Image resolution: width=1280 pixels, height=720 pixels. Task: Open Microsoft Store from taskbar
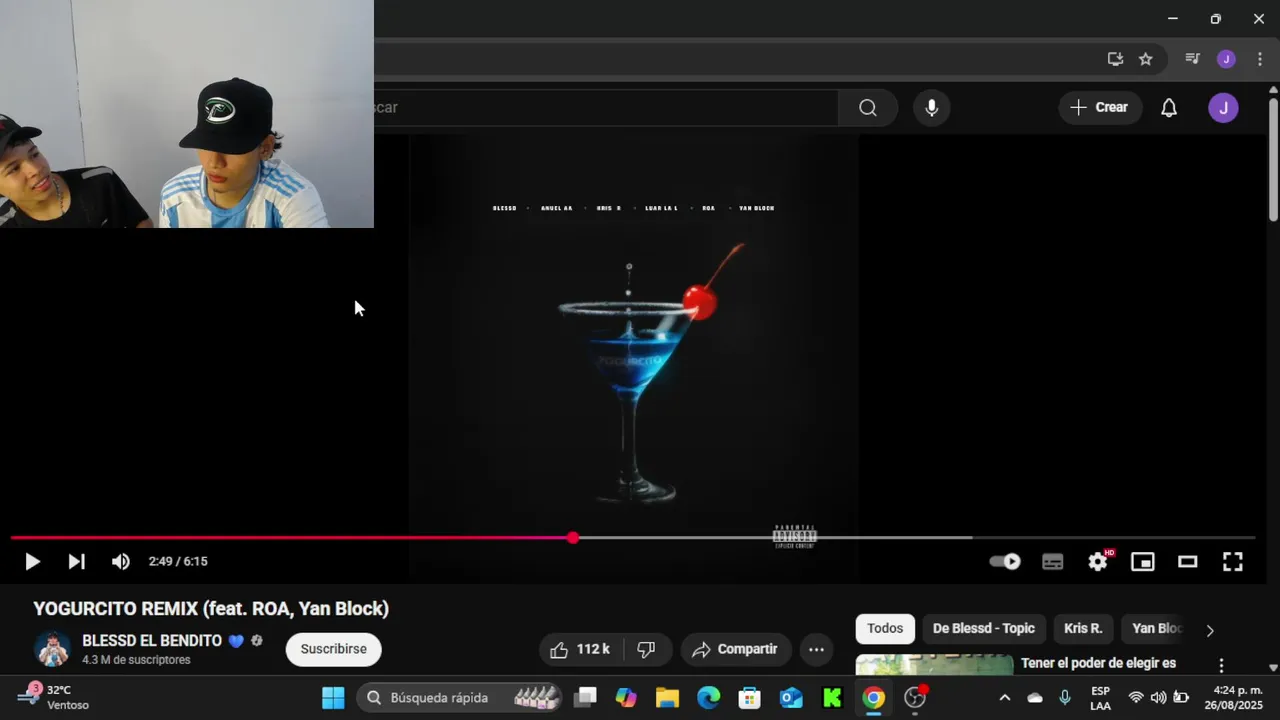[x=749, y=698]
